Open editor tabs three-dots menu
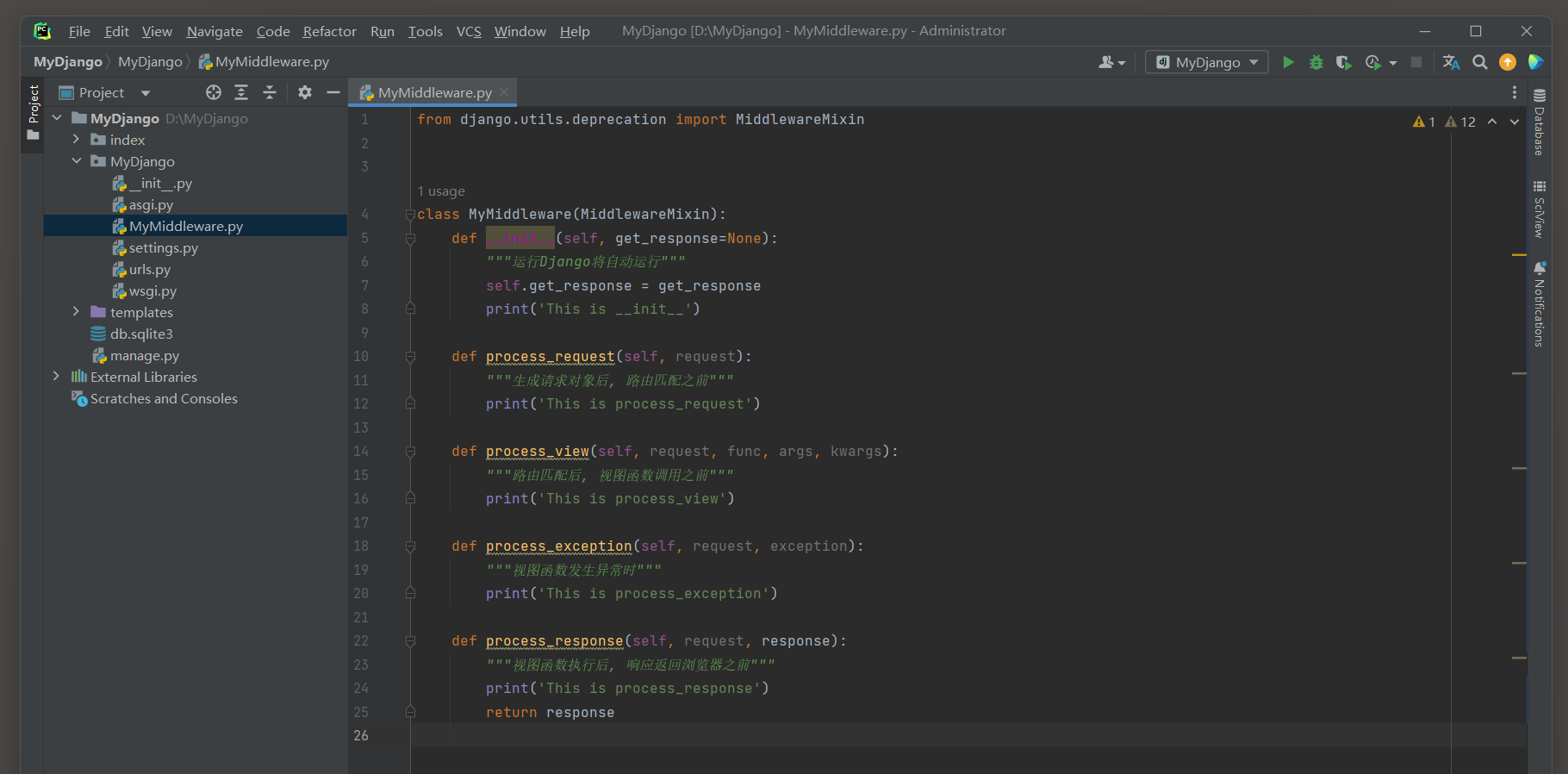Viewport: 1568px width, 774px height. pyautogui.click(x=1515, y=92)
